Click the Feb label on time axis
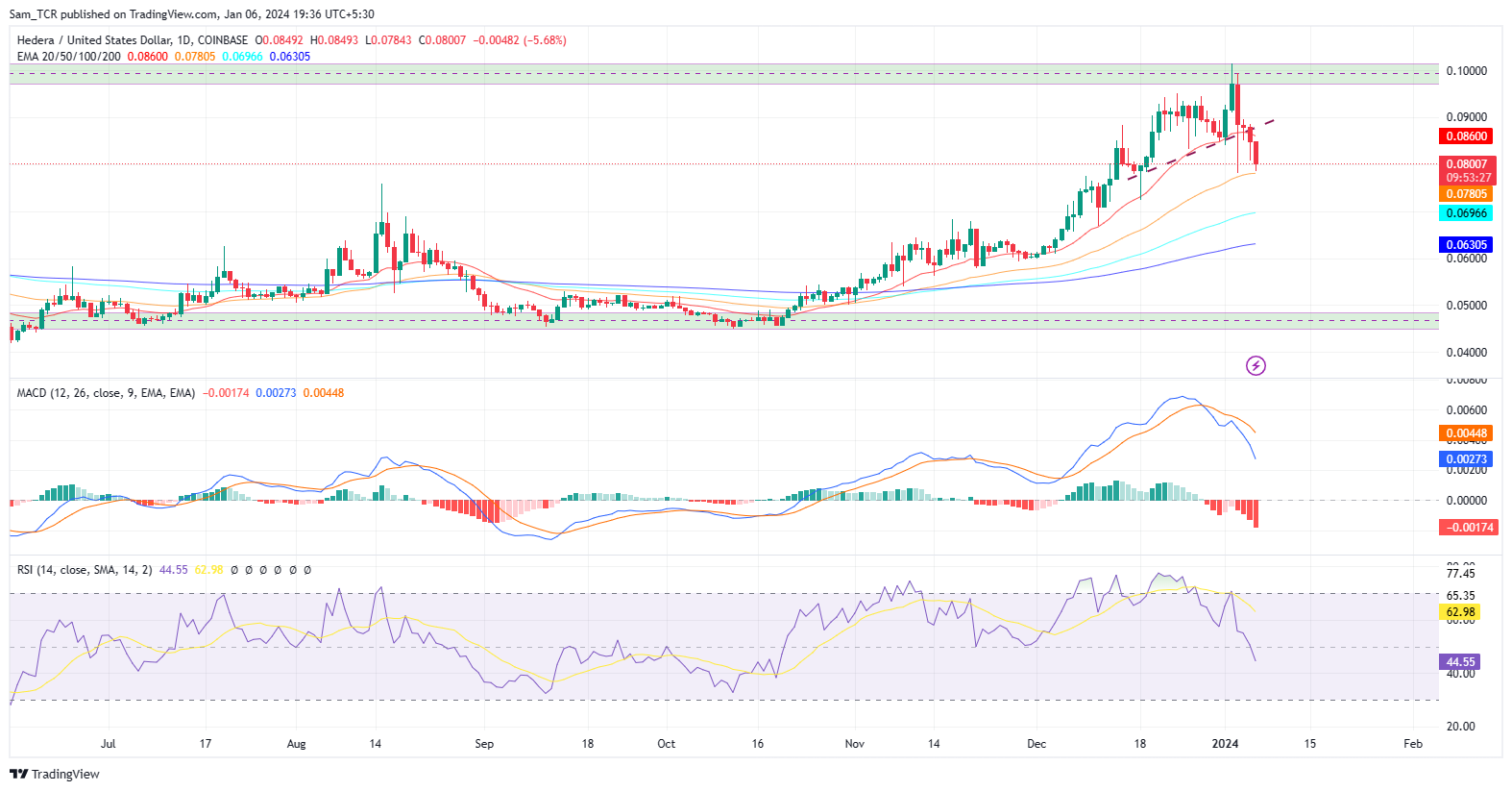 (x=1413, y=744)
